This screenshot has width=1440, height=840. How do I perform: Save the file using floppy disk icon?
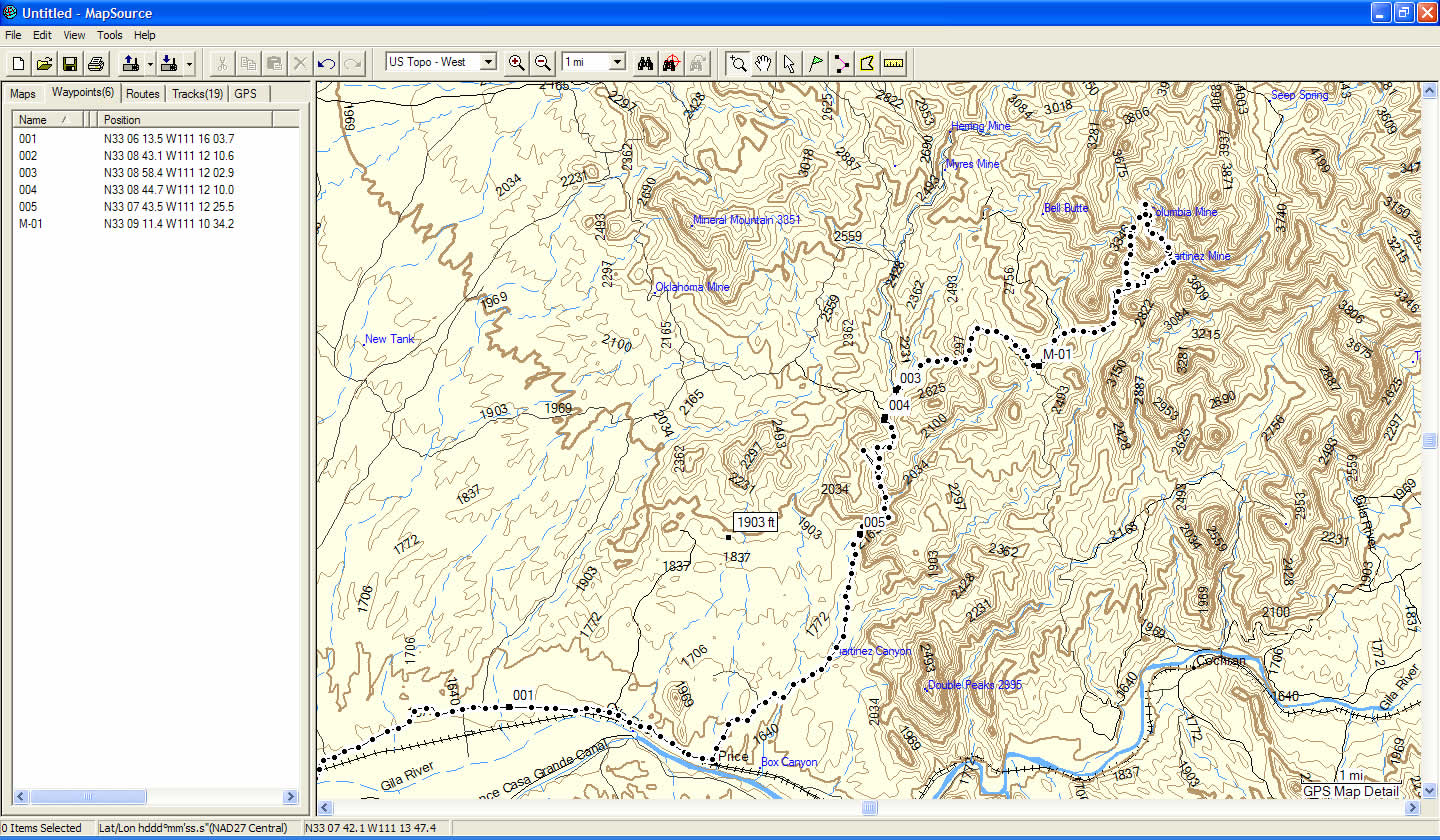click(x=70, y=63)
